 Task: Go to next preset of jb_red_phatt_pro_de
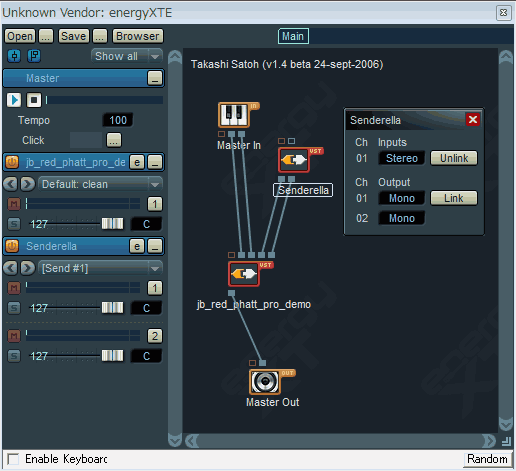tap(28, 184)
